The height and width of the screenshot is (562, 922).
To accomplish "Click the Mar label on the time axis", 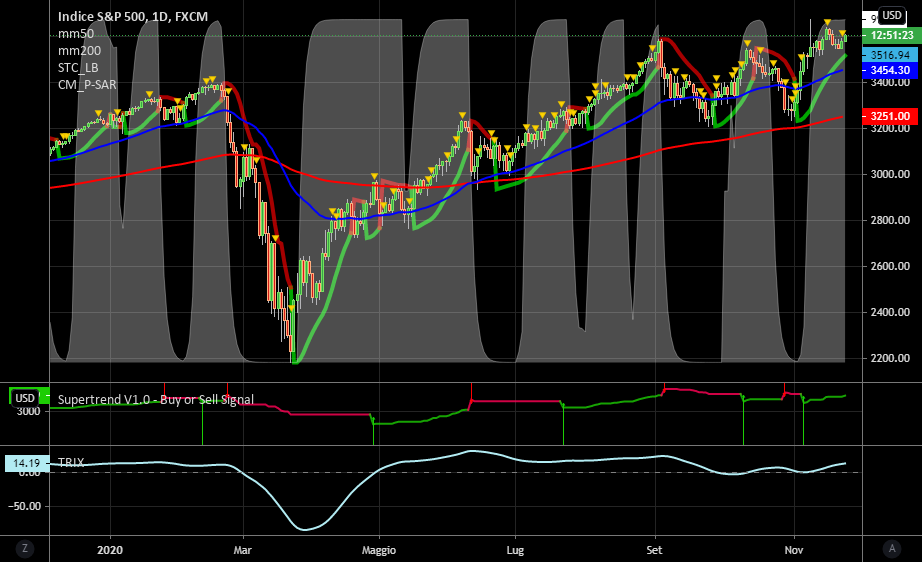I will [242, 550].
